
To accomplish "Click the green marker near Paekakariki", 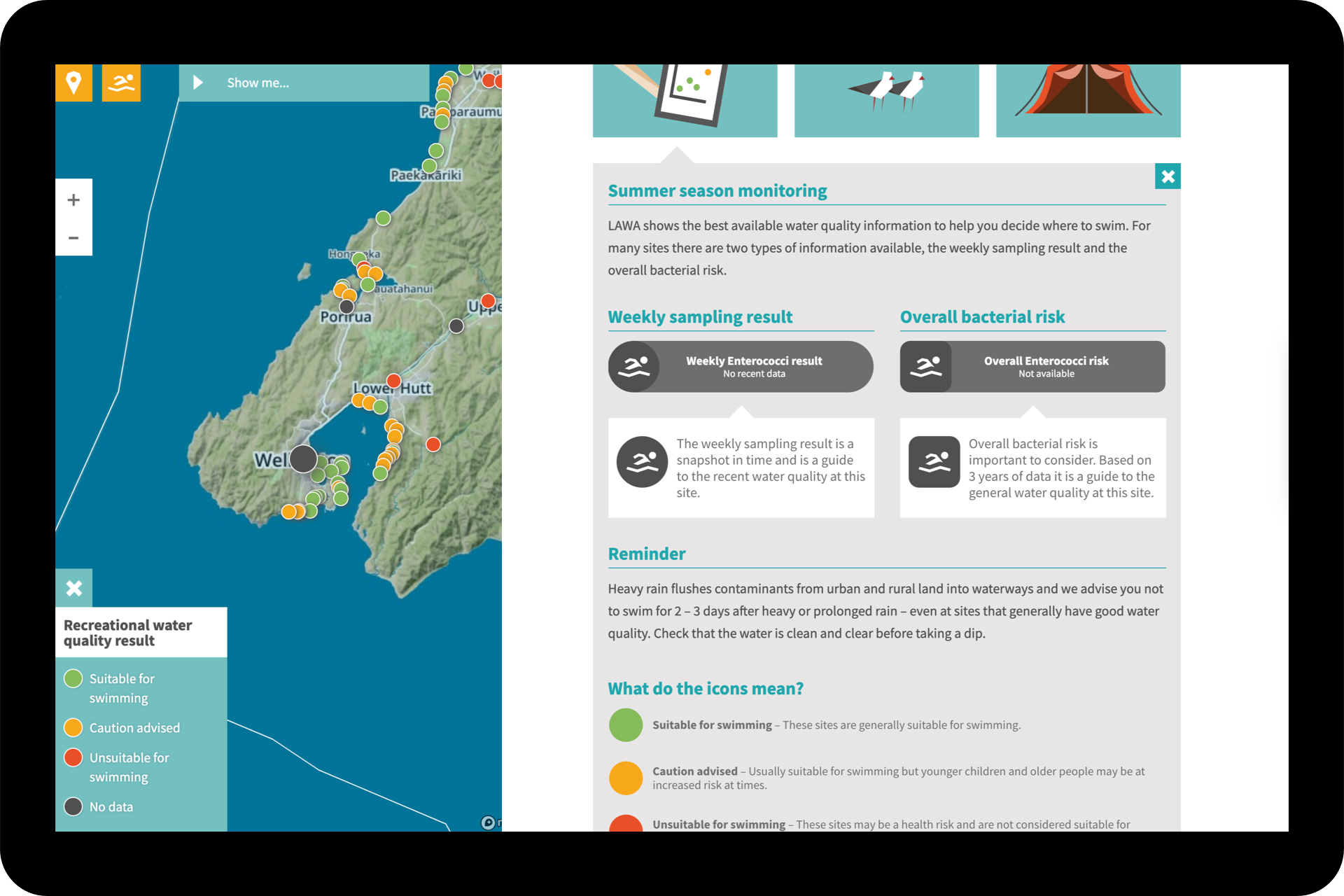I will coord(429,167).
